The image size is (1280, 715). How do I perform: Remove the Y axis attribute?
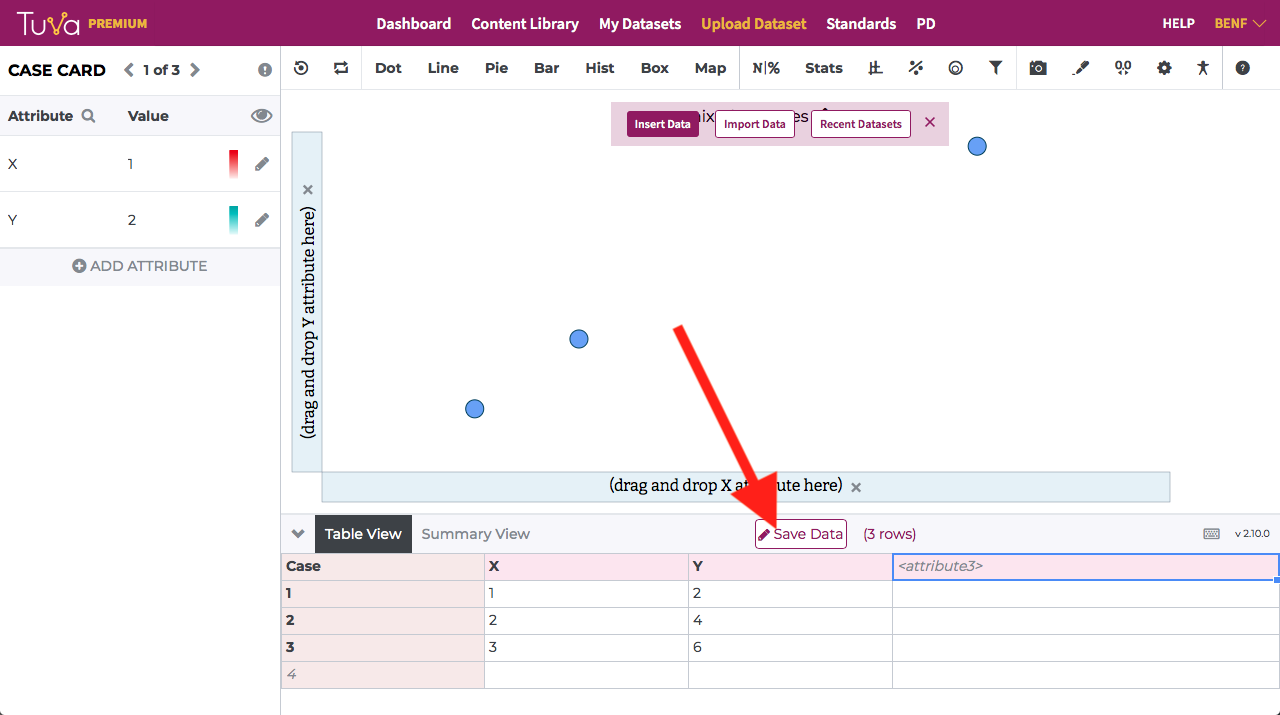(308, 190)
